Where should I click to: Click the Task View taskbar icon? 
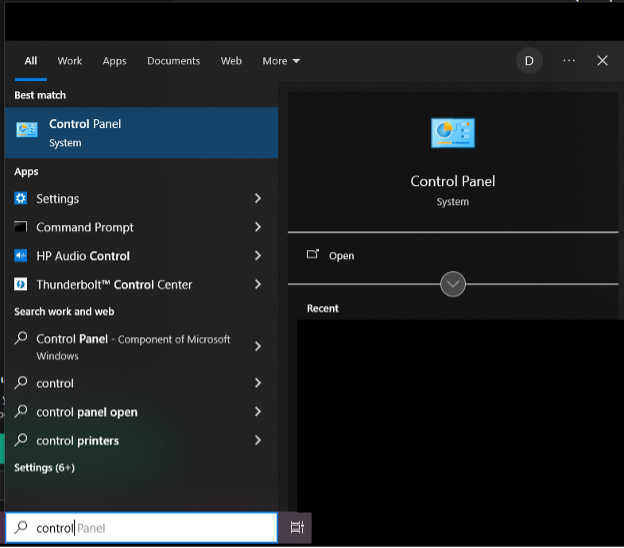[x=297, y=527]
